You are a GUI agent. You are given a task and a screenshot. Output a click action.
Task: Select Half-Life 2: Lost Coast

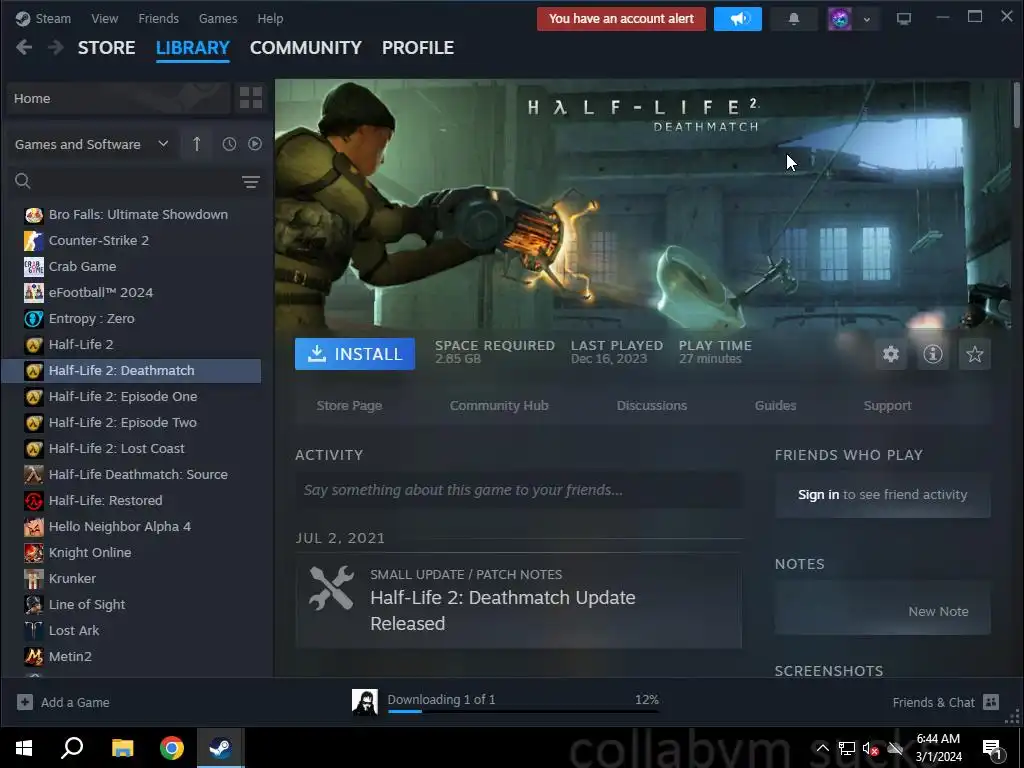131,449
